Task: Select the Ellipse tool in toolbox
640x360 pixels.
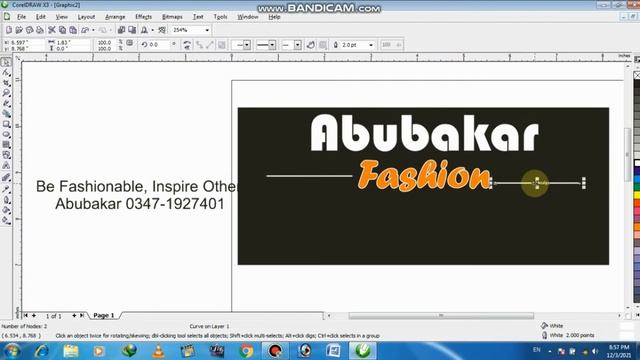Action: pyautogui.click(x=6, y=134)
